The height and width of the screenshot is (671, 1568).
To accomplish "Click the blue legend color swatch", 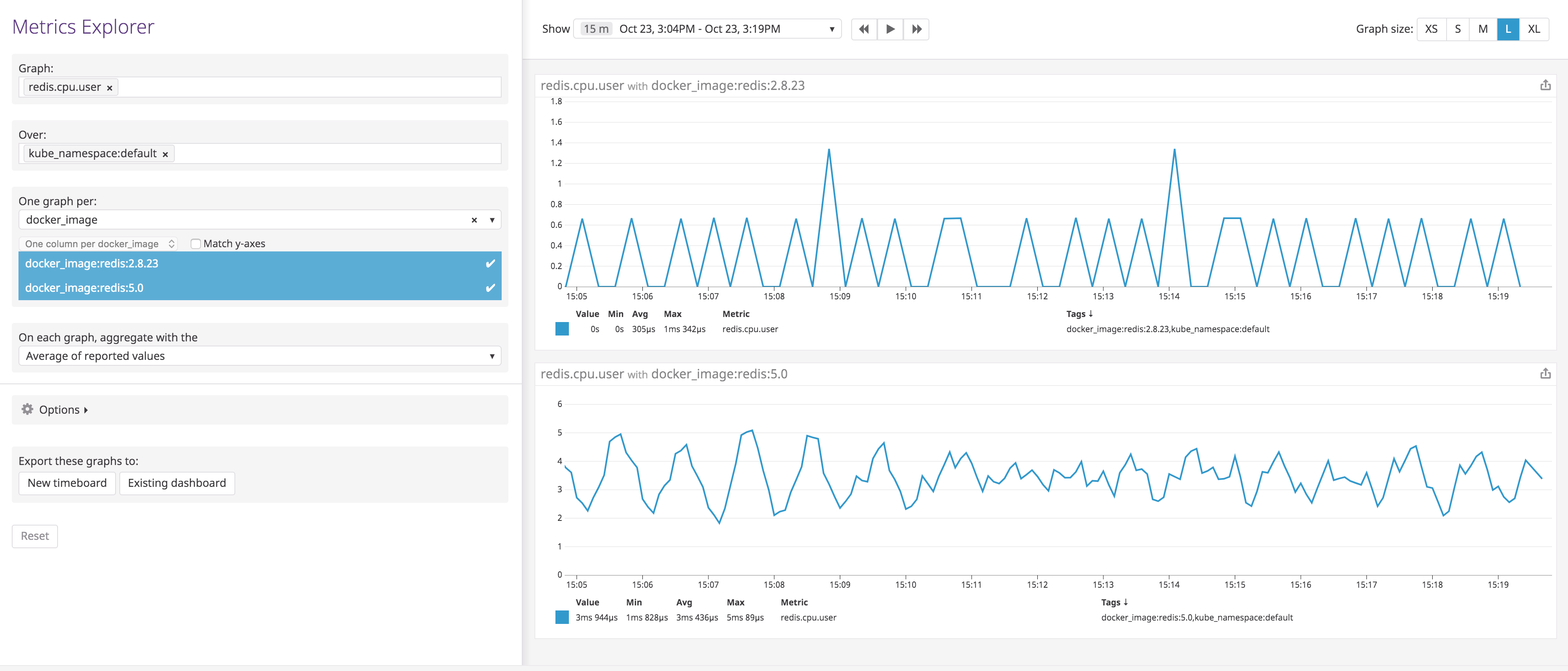I will 563,328.
